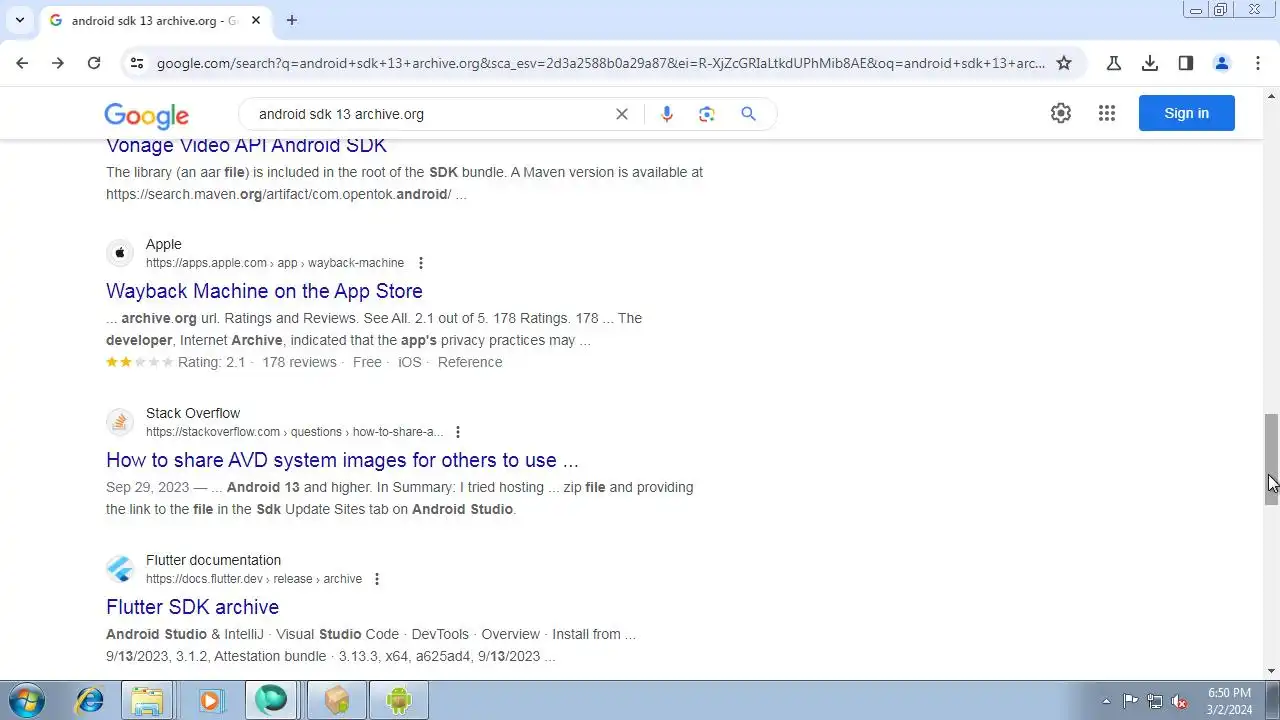Viewport: 1280px width, 720px height.
Task: Open the Chrome profile avatar
Action: 1222,63
